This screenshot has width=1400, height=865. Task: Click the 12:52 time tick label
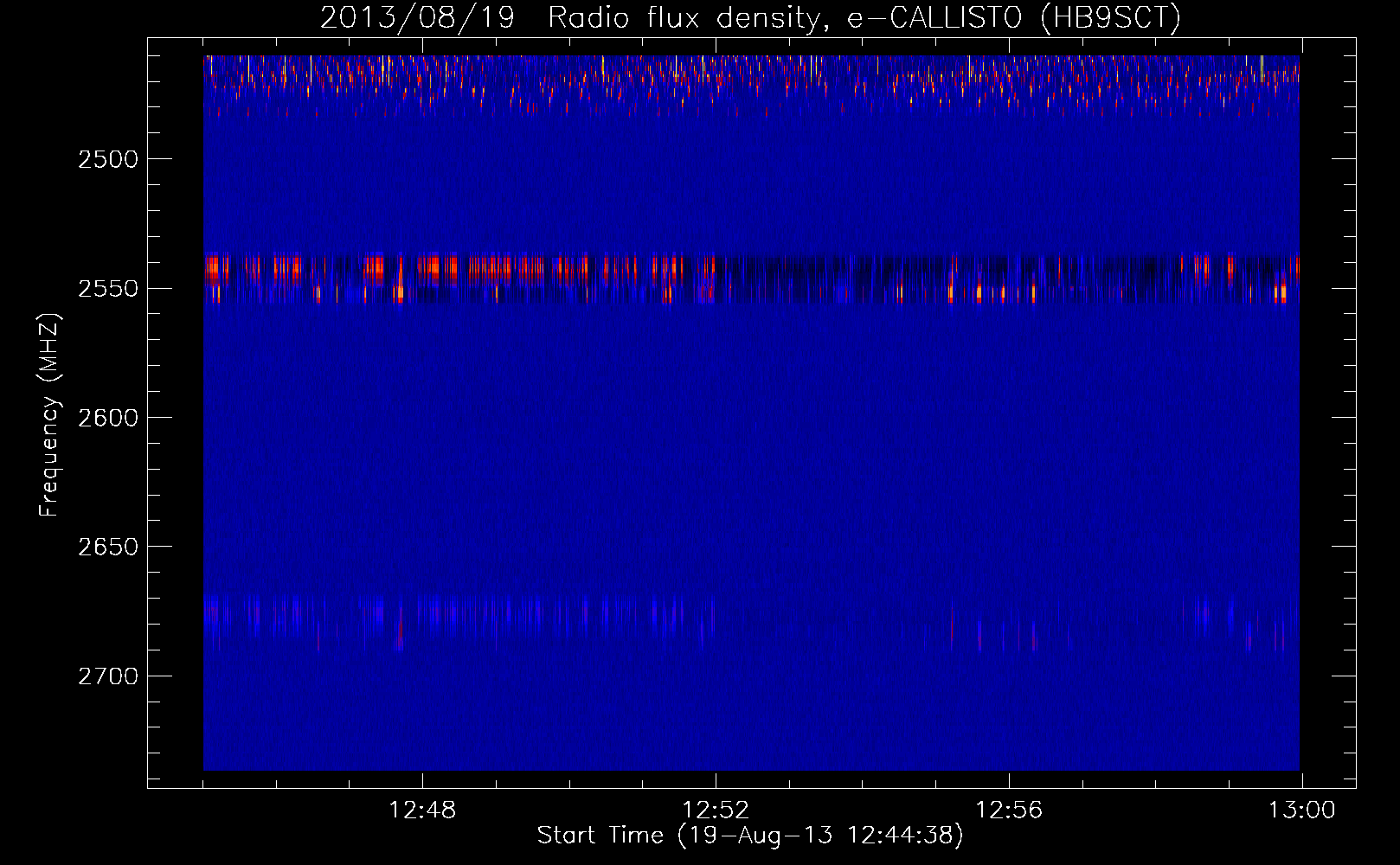(x=716, y=811)
